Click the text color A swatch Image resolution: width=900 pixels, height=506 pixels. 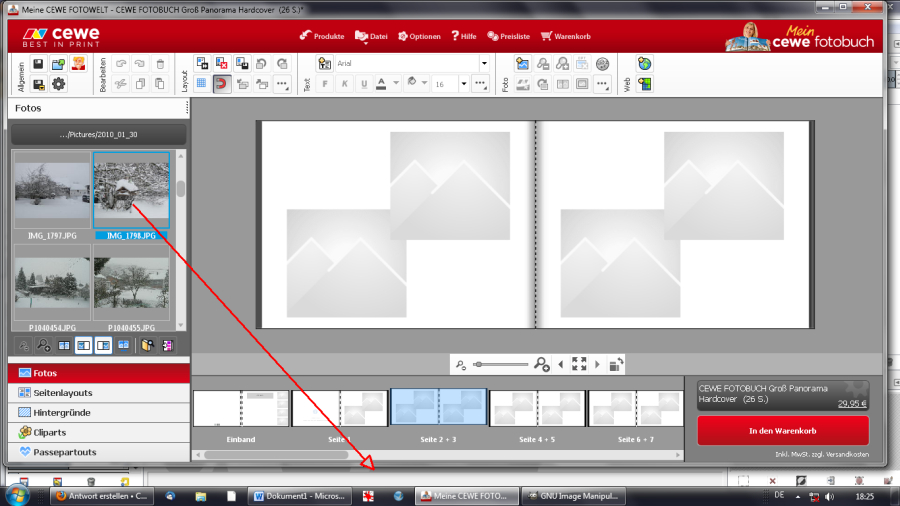click(381, 84)
